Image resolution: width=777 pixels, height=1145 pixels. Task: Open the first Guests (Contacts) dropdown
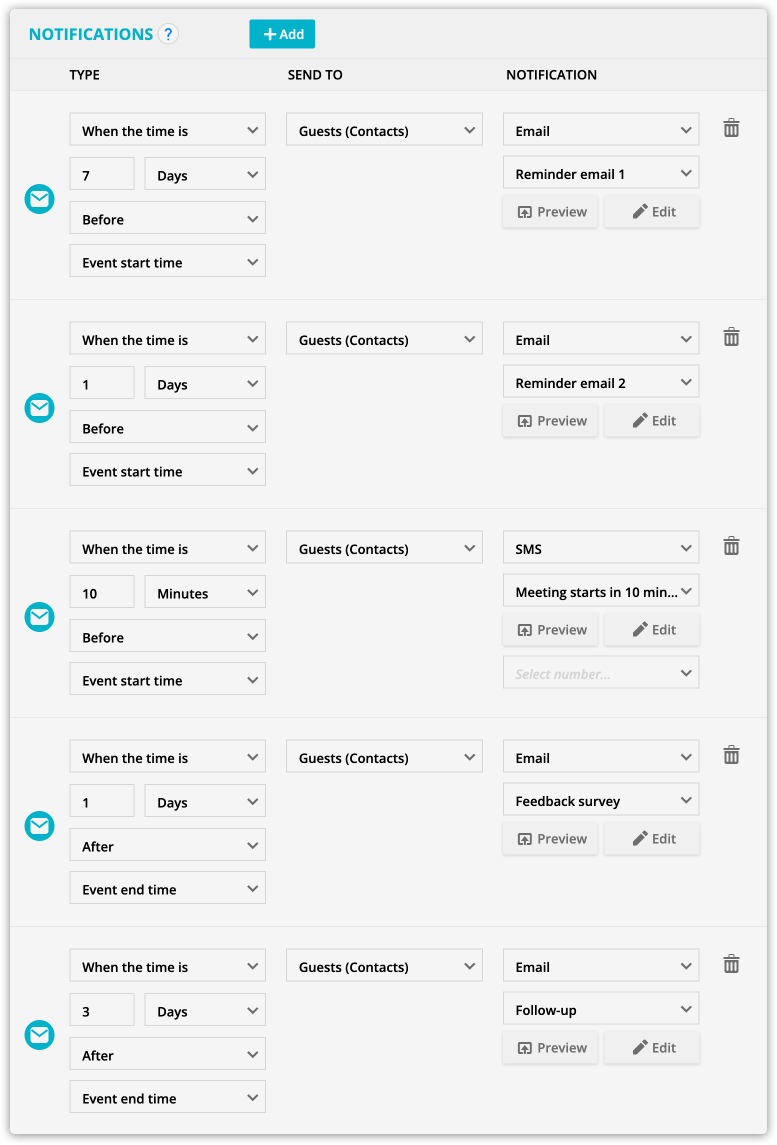[x=384, y=131]
